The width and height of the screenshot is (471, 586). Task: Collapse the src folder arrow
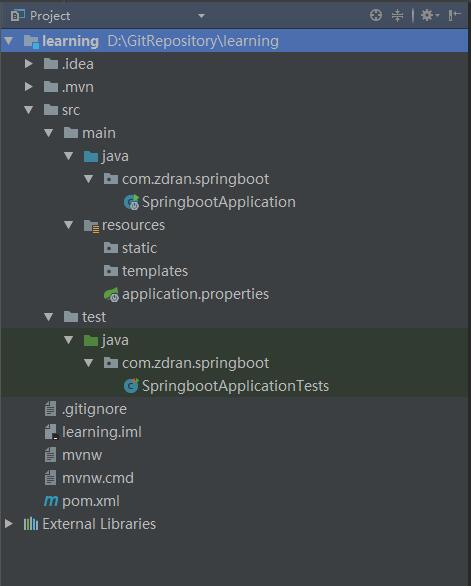click(28, 110)
